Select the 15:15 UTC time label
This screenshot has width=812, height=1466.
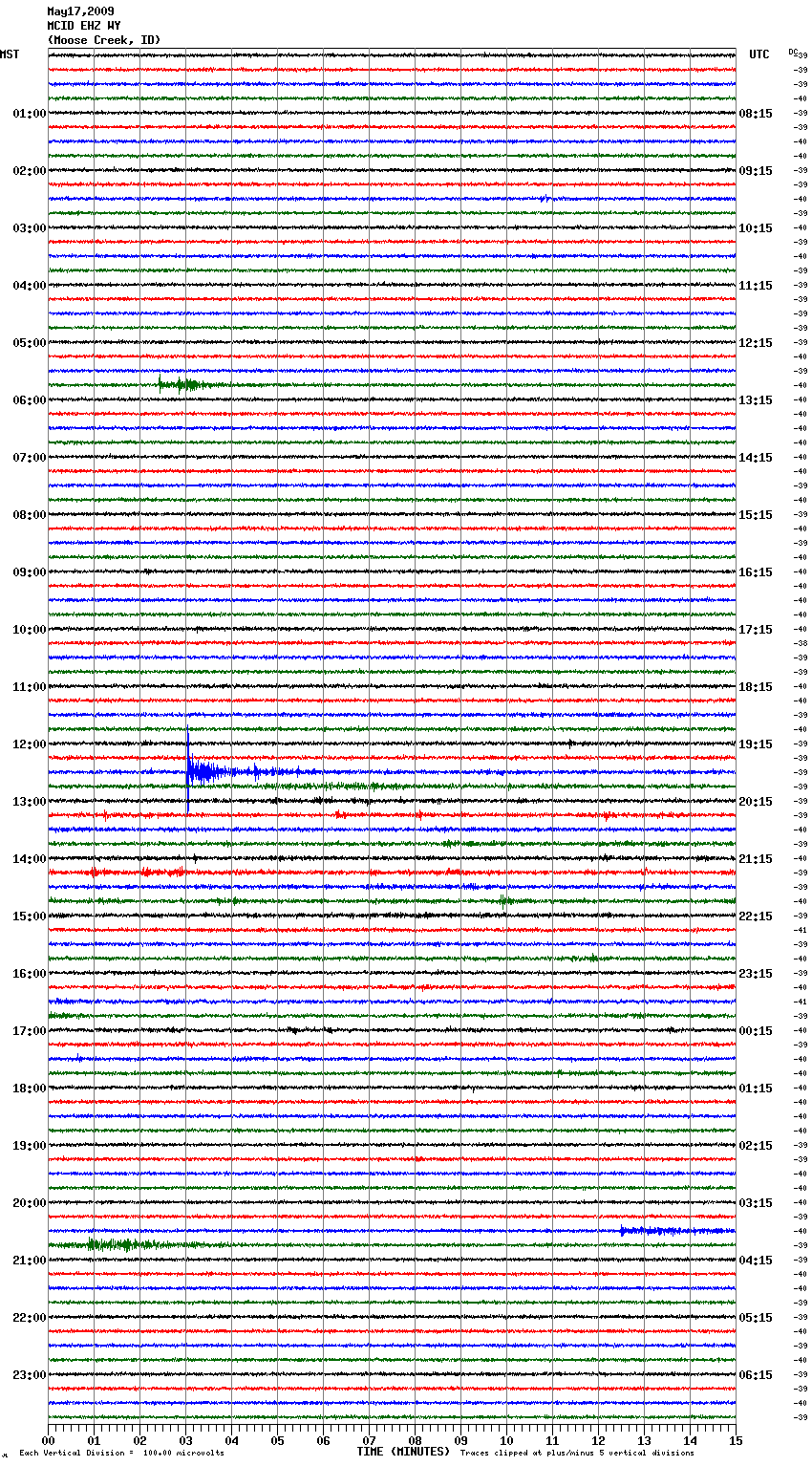tap(756, 515)
